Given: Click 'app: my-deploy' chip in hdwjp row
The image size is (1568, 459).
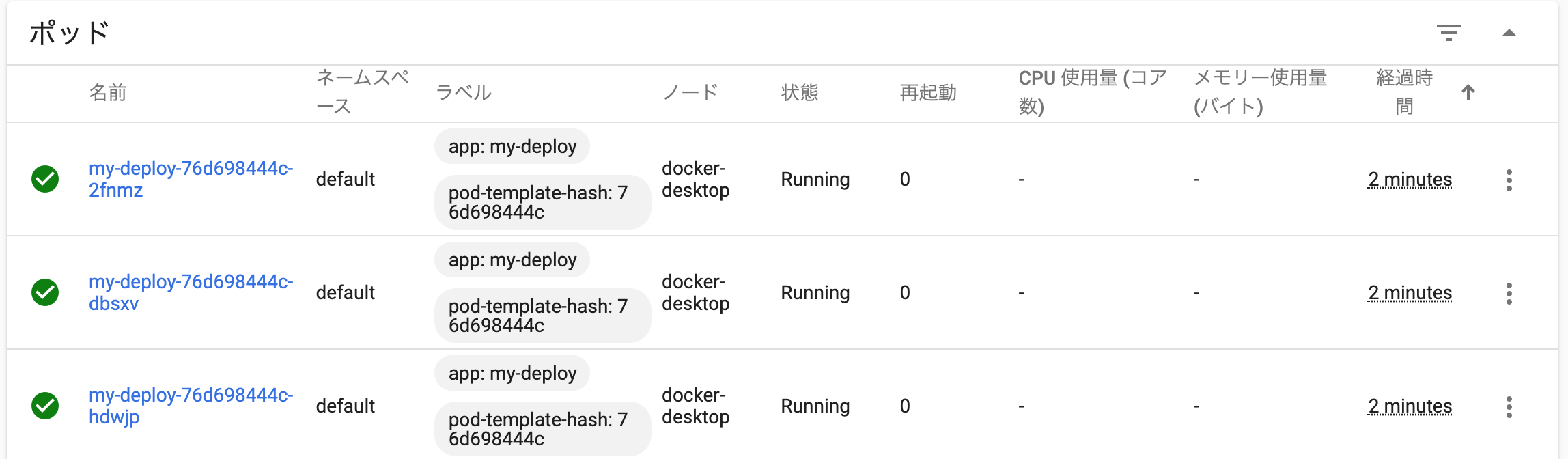Looking at the screenshot, I should pos(512,373).
